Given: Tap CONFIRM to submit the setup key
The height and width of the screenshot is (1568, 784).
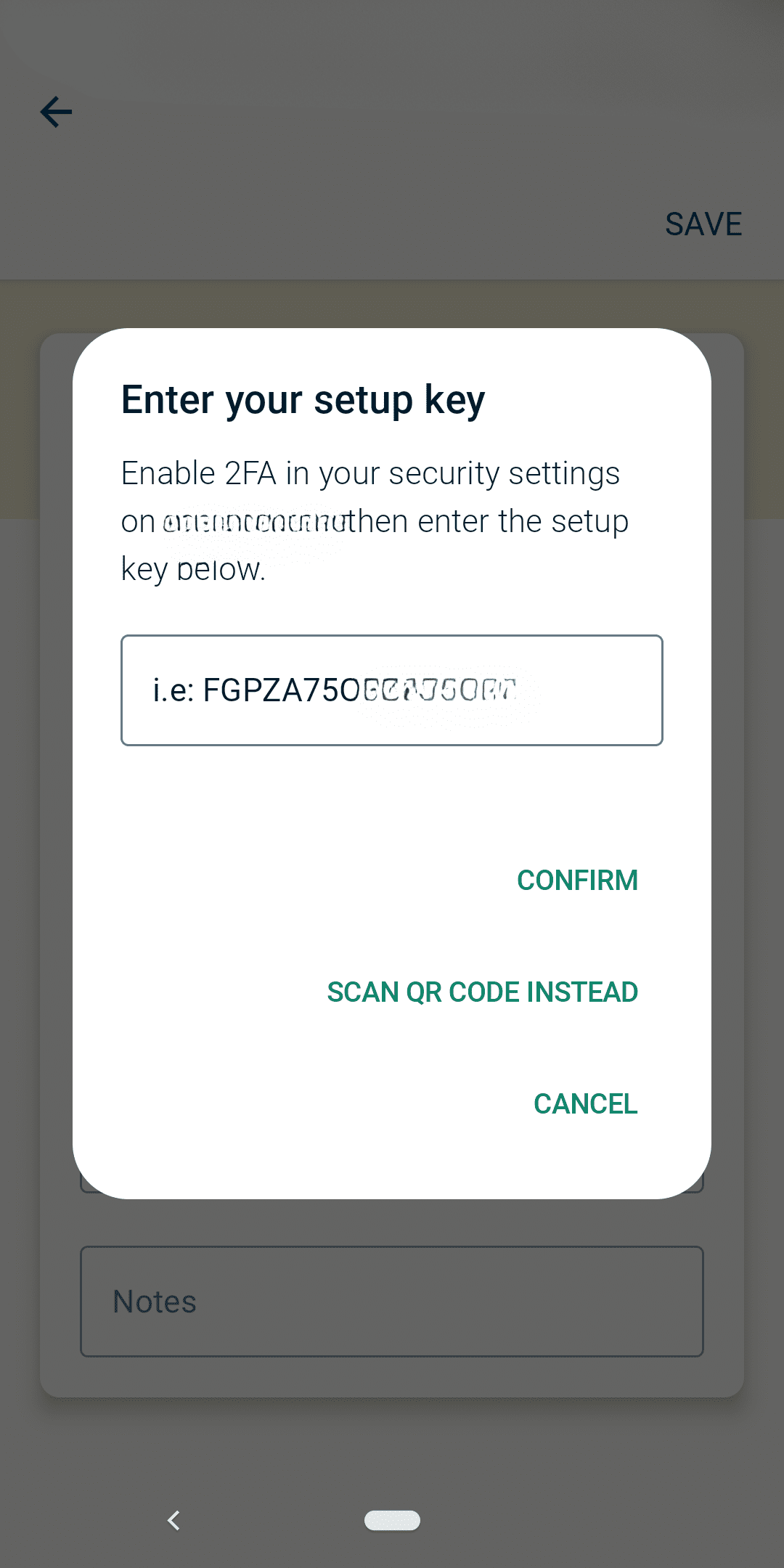Looking at the screenshot, I should point(577,881).
